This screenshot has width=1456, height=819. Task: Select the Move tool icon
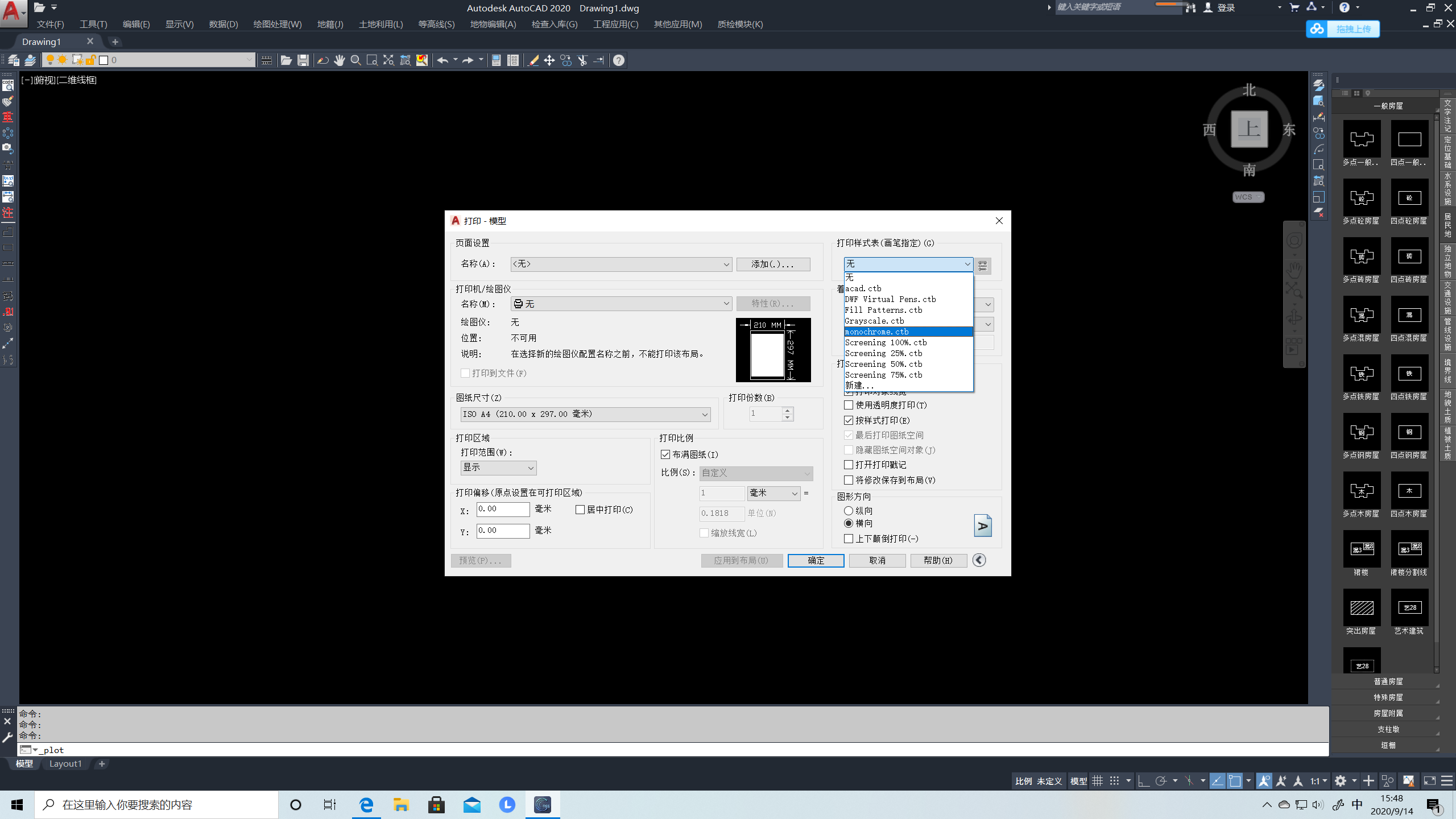tap(549, 60)
